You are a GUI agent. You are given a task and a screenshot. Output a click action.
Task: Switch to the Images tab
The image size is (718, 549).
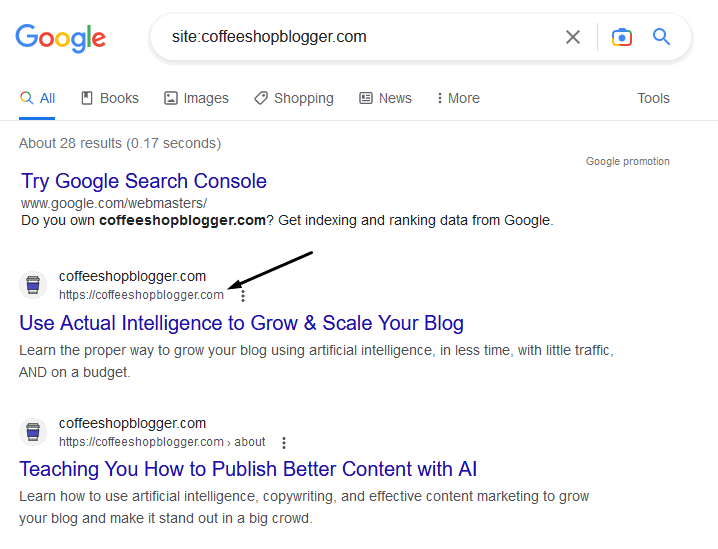point(196,98)
